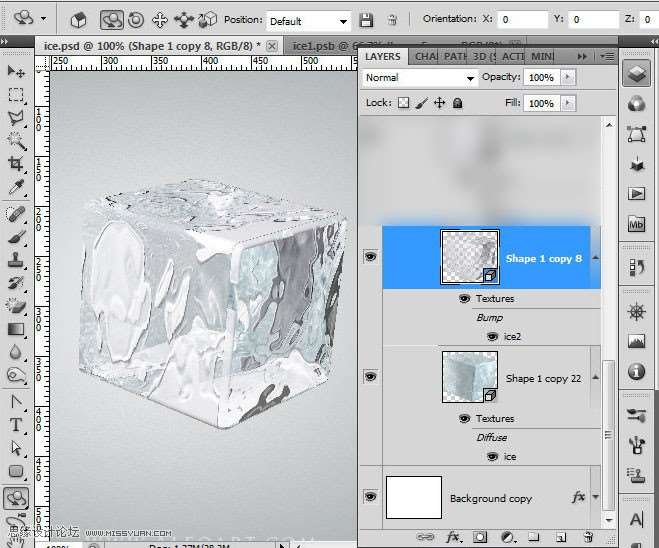Save the current 3D position preset
Image resolution: width=659 pixels, height=548 pixels.
pyautogui.click(x=366, y=20)
